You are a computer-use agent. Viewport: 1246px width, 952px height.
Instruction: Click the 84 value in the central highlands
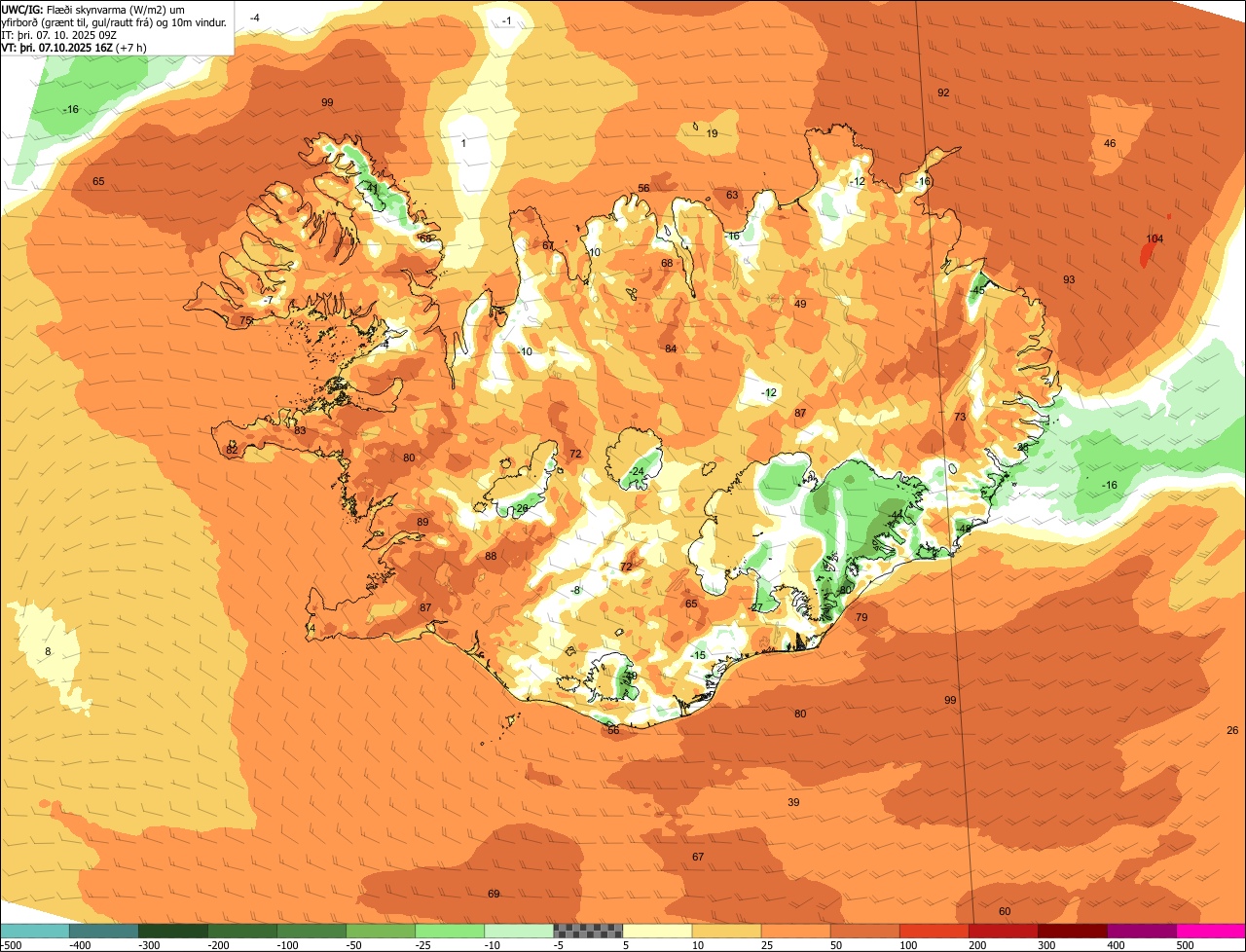pos(671,348)
